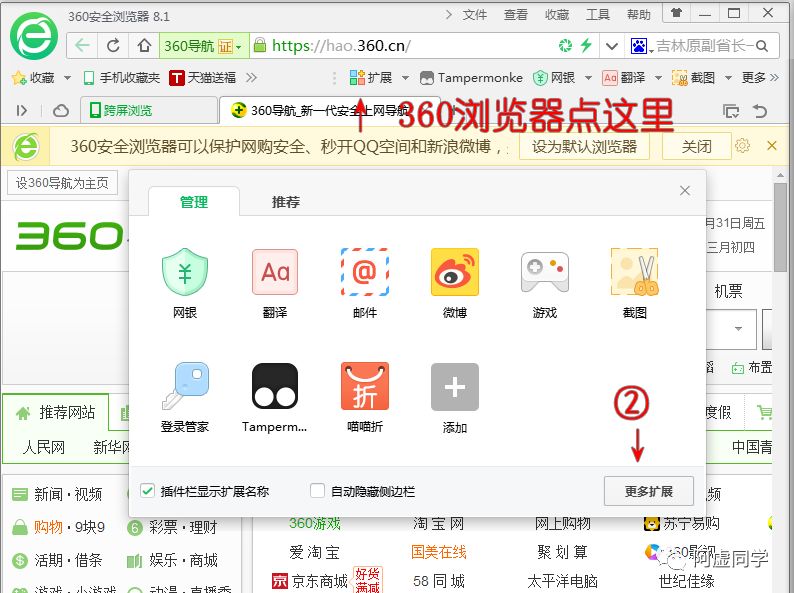Viewport: 794px width, 593px height.
Task: Click 设360导航为主页 button
Action: coord(62,183)
